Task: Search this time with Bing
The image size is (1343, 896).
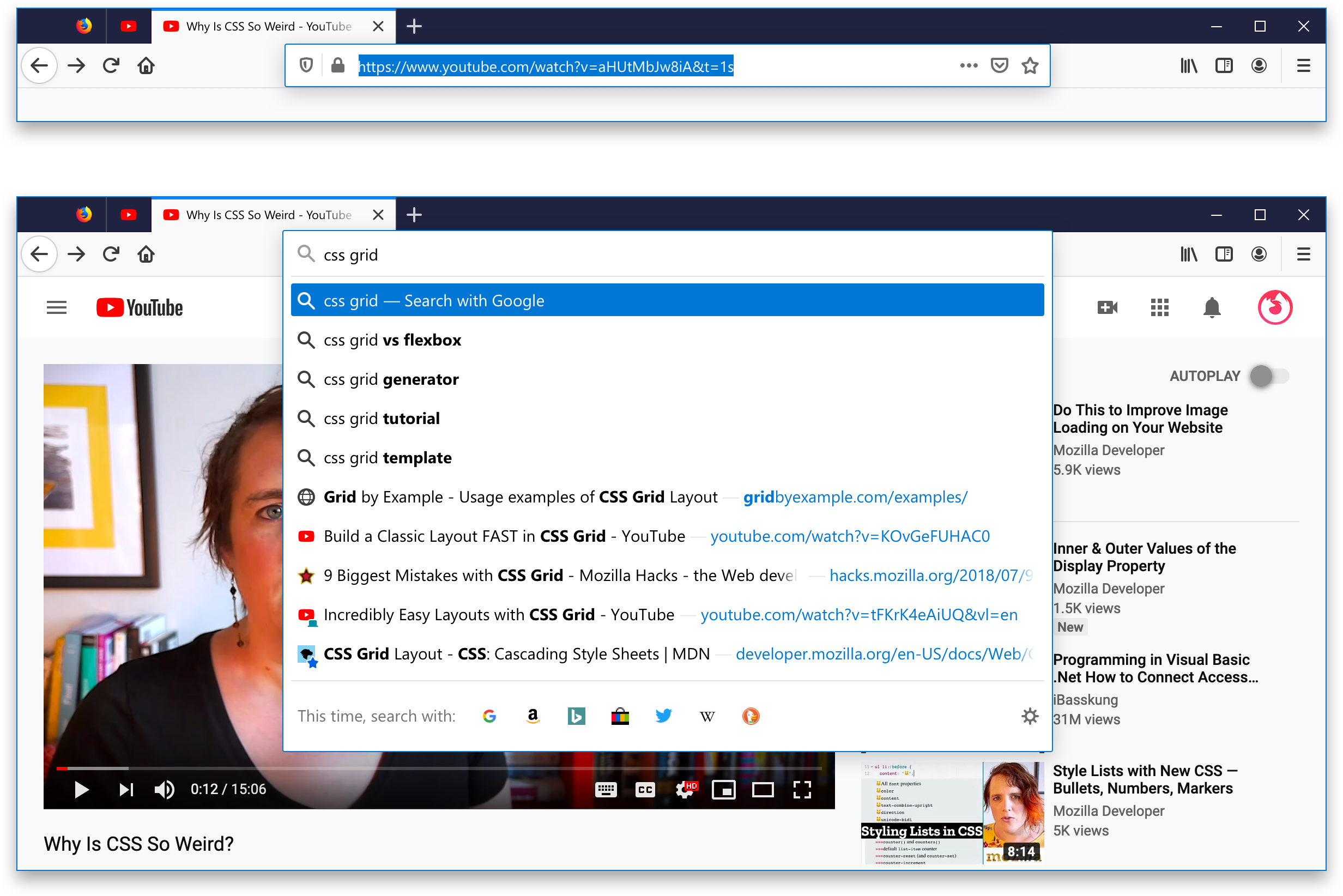Action: [x=576, y=716]
